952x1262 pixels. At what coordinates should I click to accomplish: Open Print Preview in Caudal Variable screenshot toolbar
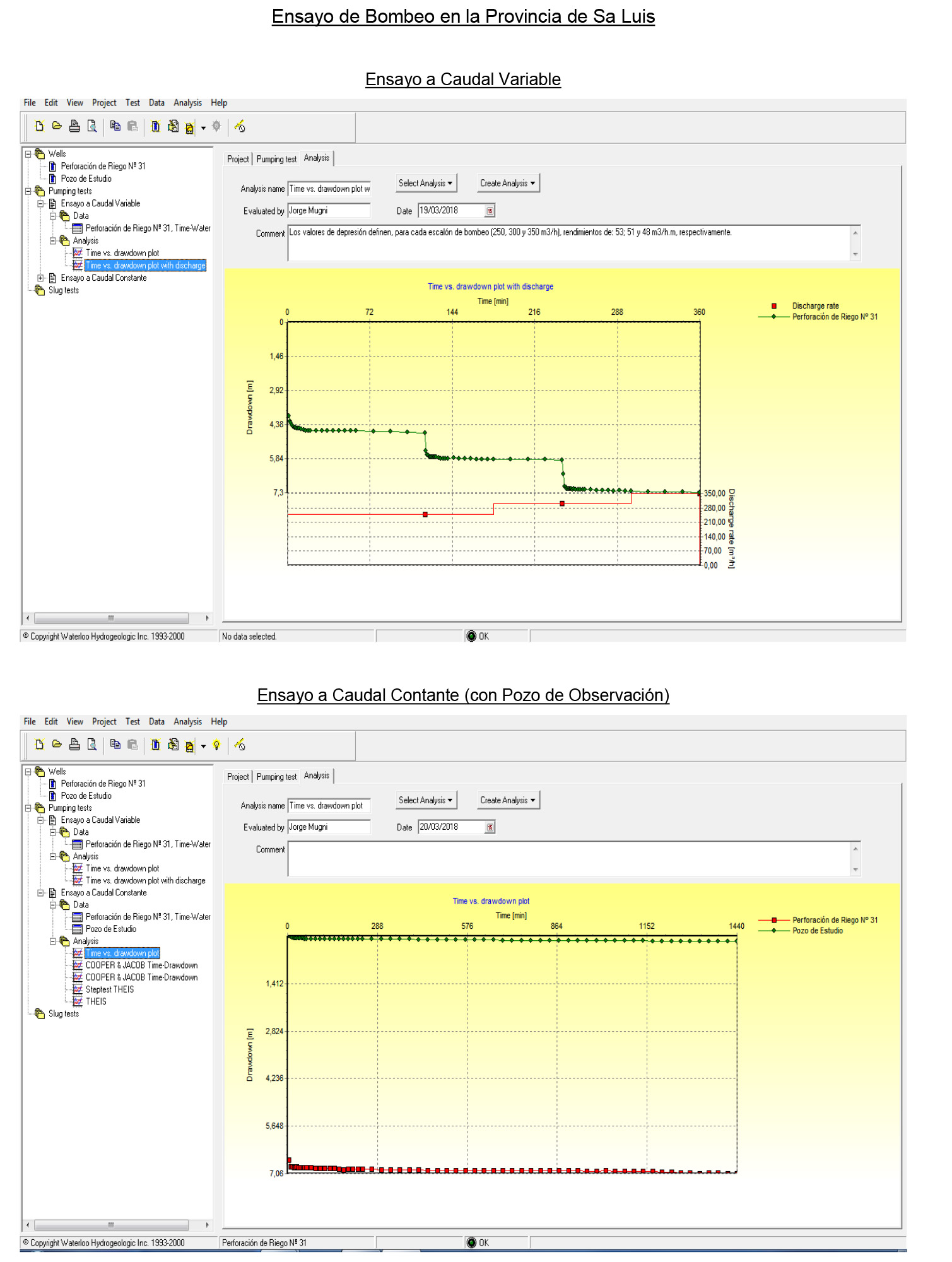coord(92,126)
